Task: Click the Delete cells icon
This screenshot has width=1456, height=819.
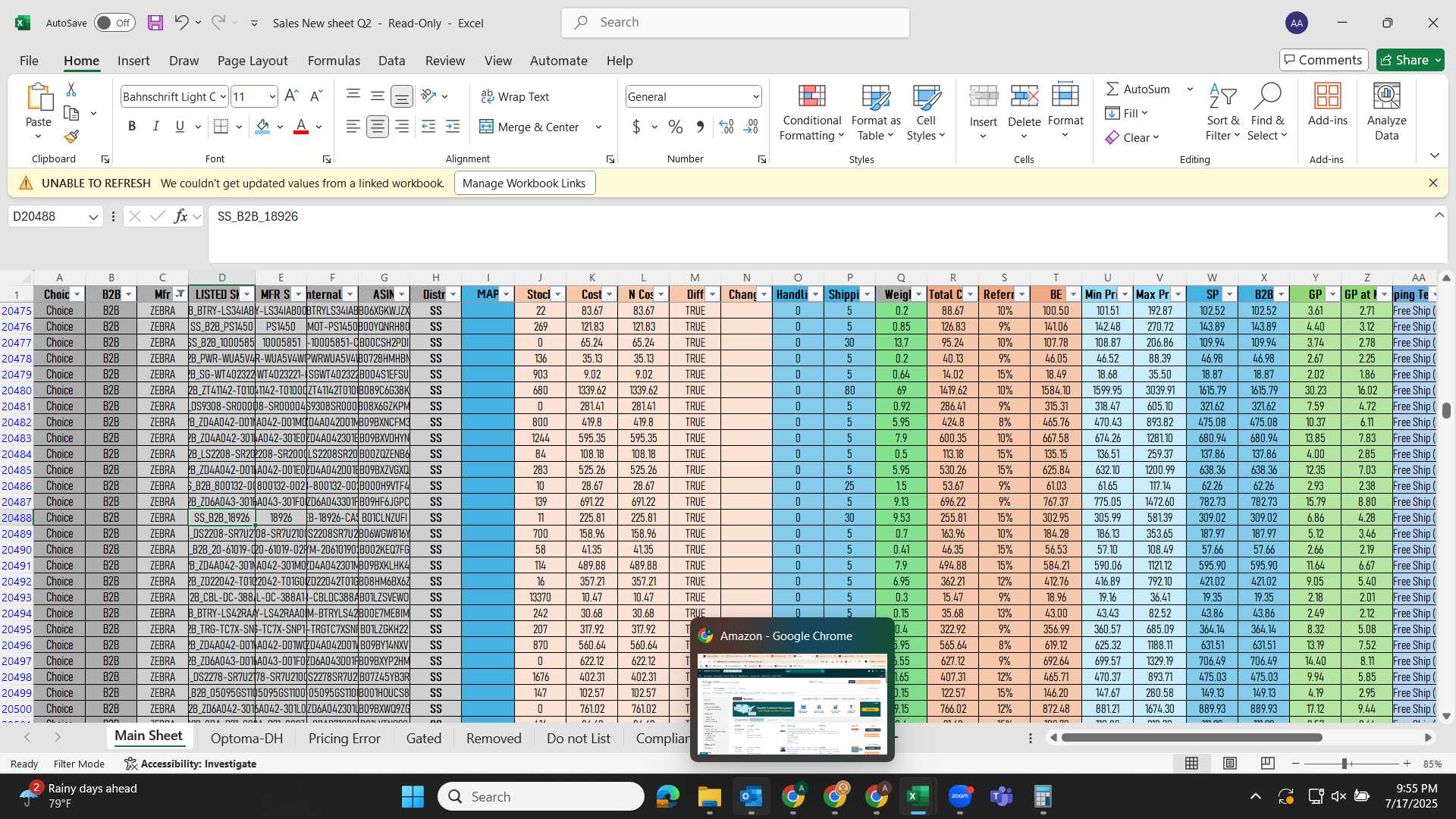Action: (x=1025, y=96)
